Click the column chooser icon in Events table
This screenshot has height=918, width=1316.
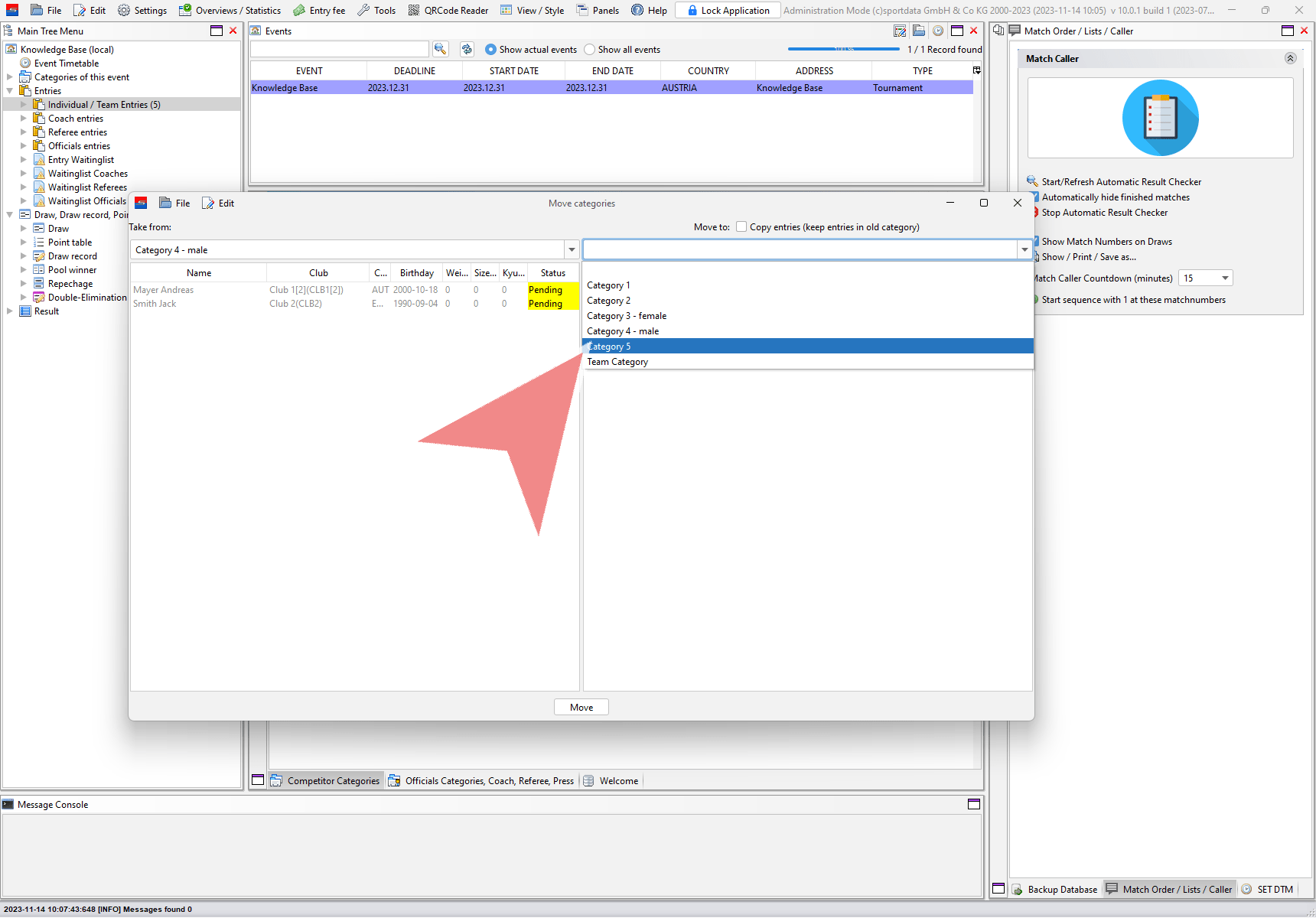(x=976, y=70)
